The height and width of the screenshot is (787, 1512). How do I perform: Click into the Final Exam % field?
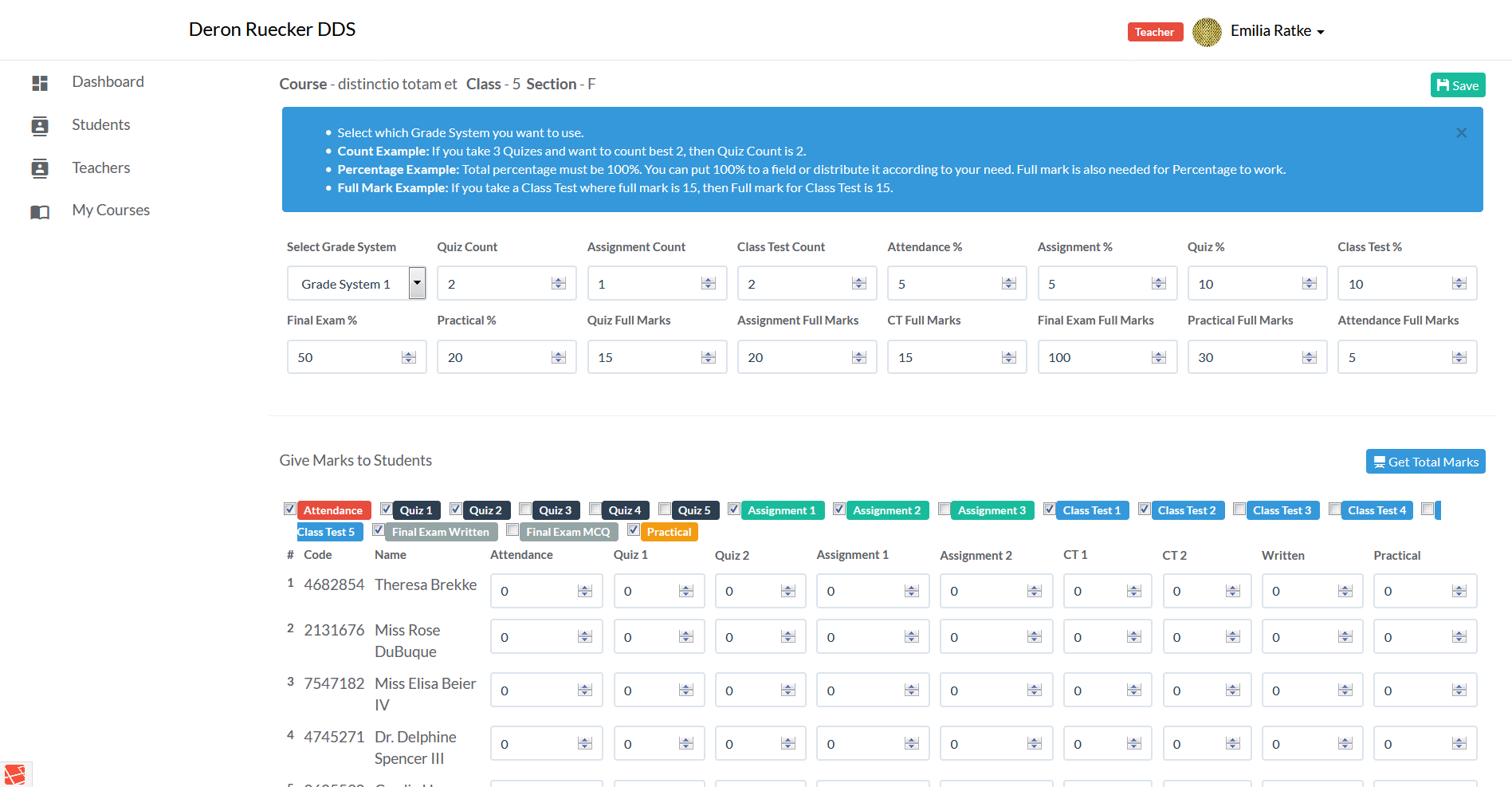pos(356,357)
